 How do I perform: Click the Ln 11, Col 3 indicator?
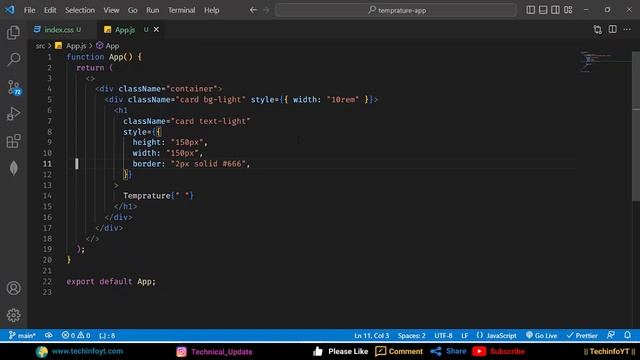point(371,336)
